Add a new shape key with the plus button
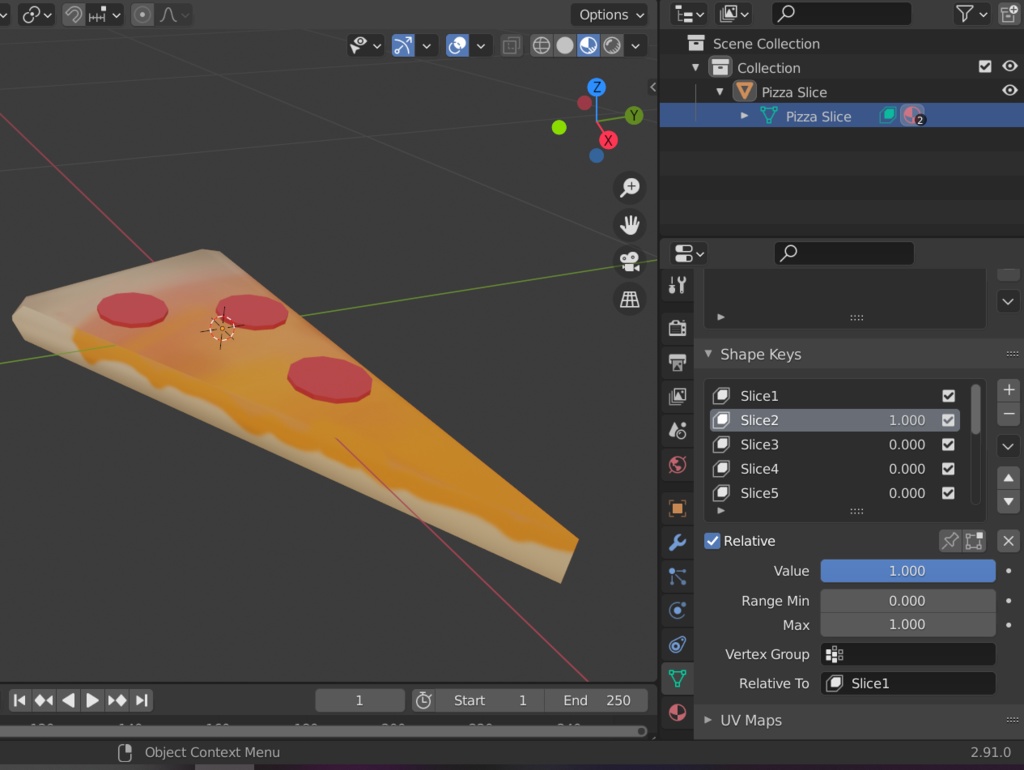Screen dimensions: 1024x770 pyautogui.click(x=1008, y=390)
